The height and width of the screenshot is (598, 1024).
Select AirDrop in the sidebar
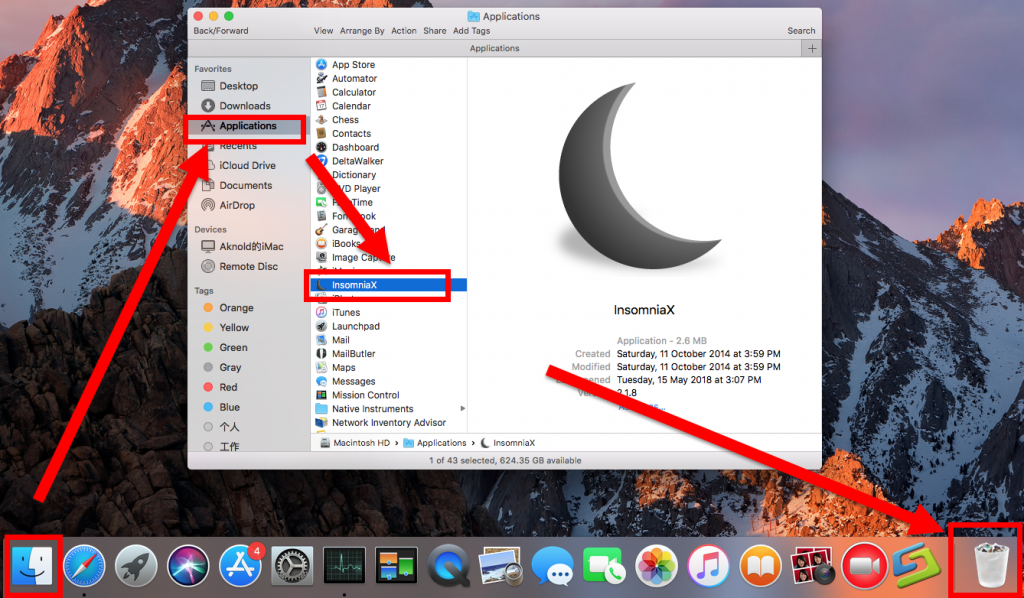(237, 205)
